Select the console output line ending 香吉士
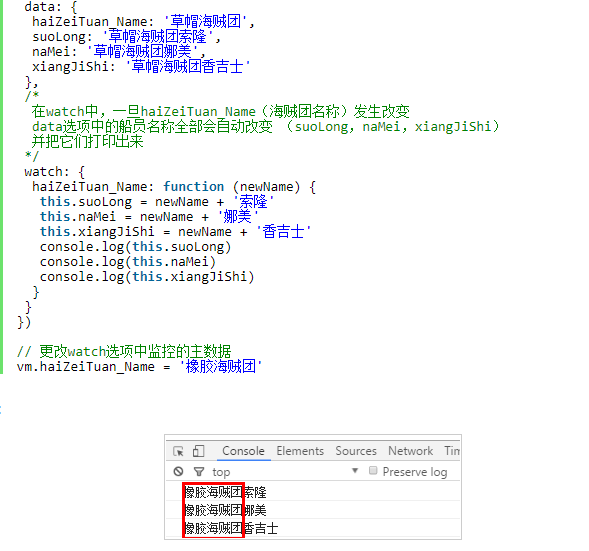This screenshot has width=589, height=551. click(x=313, y=528)
